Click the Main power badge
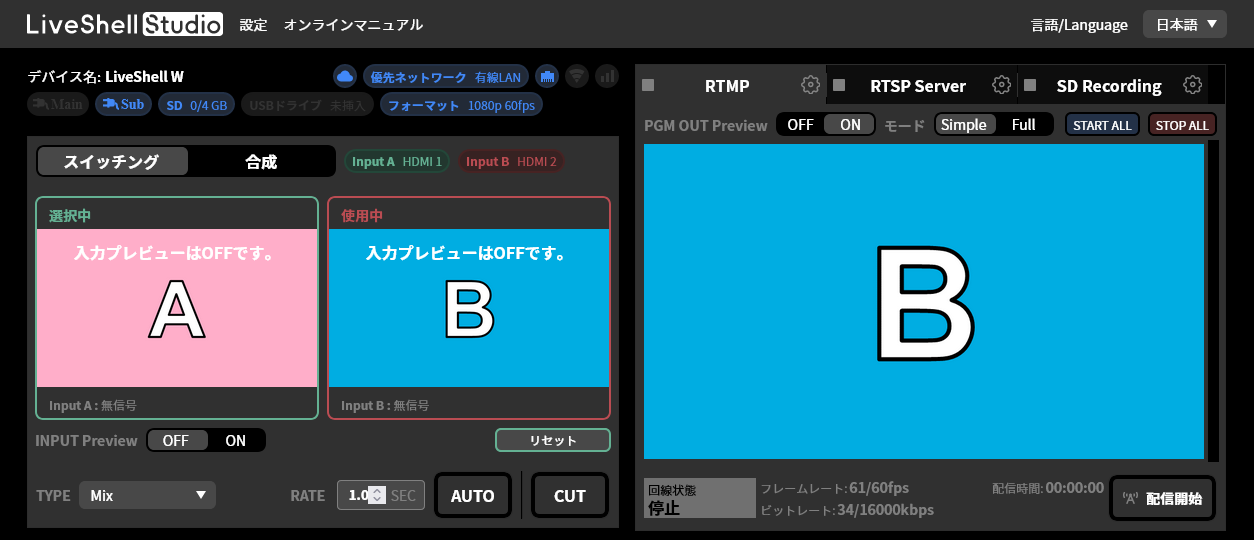1254x540 pixels. (58, 104)
